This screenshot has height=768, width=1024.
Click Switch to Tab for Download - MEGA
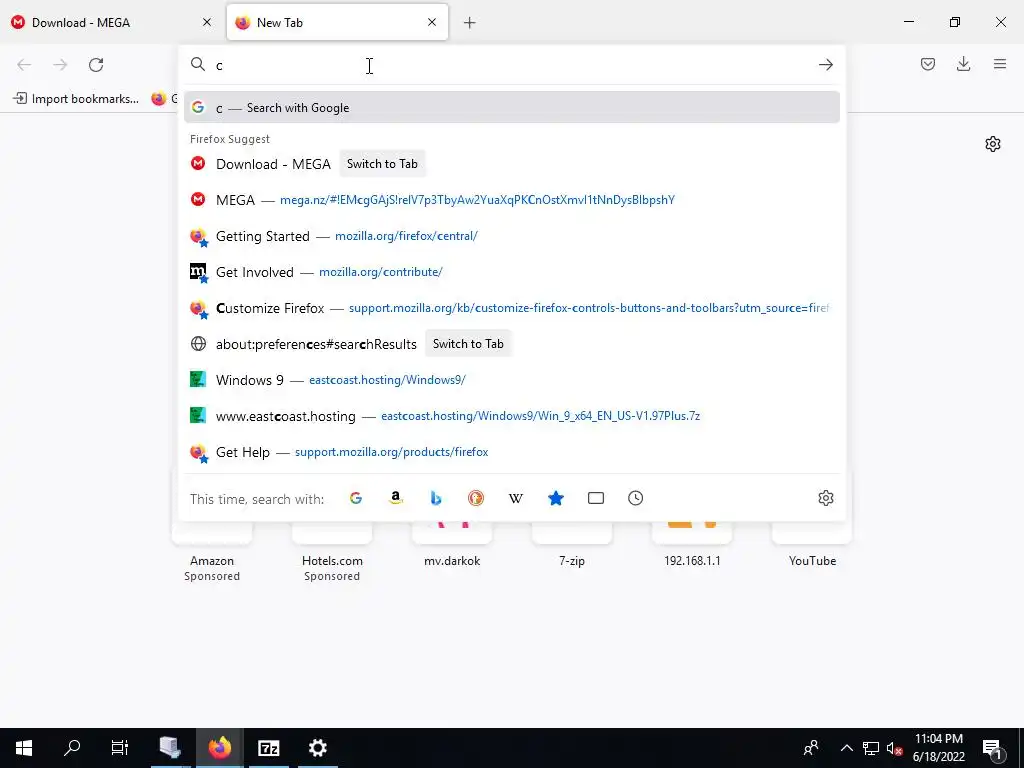coord(382,164)
